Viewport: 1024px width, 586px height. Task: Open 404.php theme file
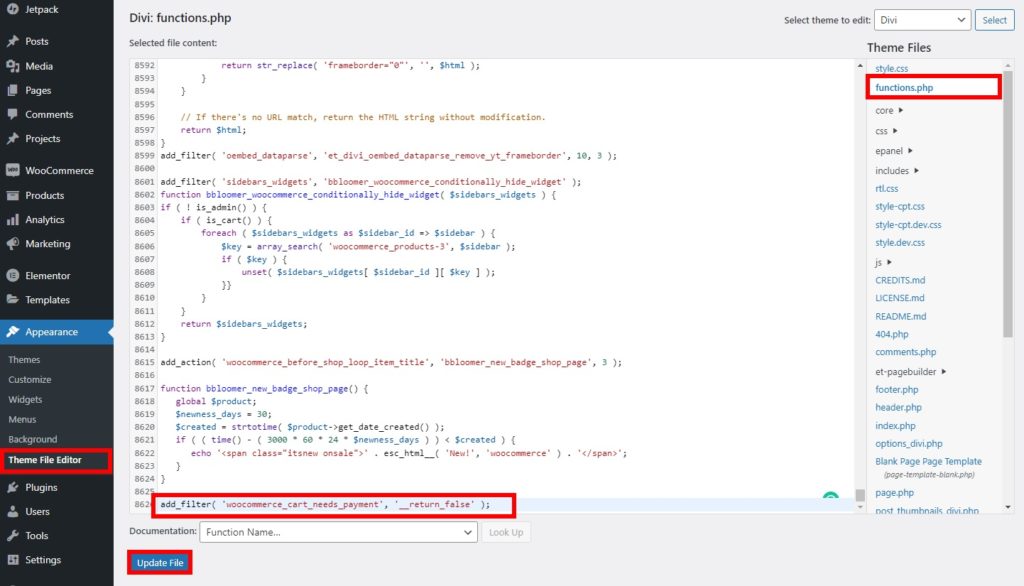891,334
